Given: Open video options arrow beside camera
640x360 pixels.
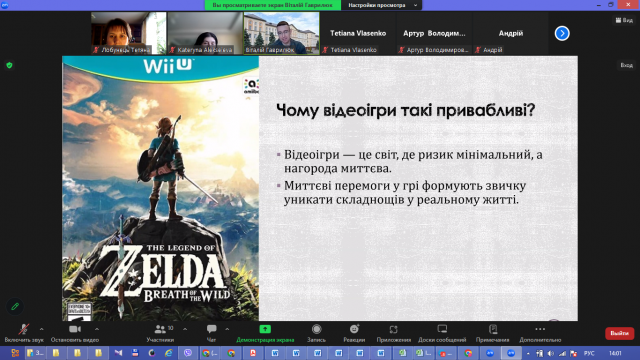Looking at the screenshot, I should [x=97, y=329].
